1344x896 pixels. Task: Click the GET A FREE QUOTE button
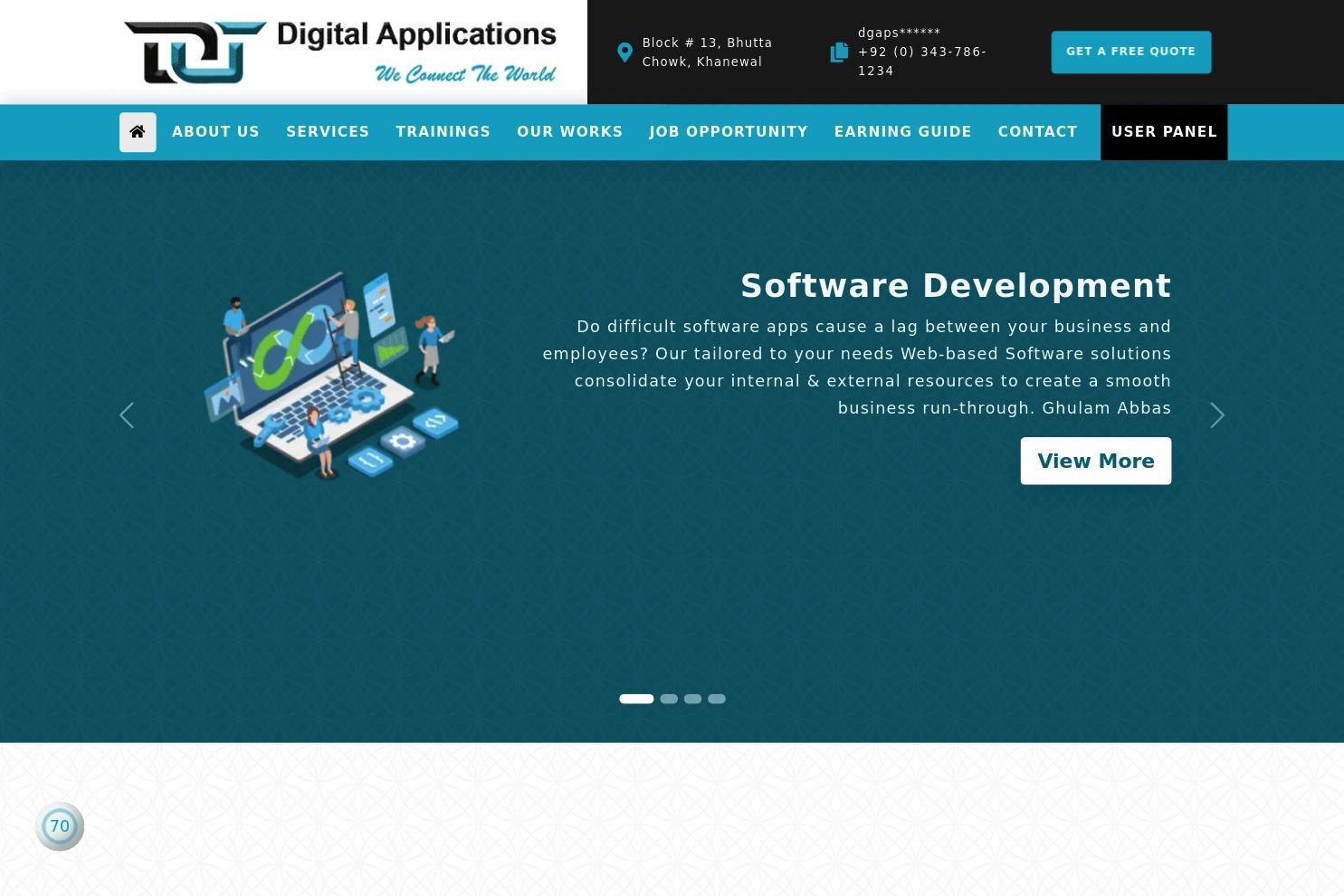pyautogui.click(x=1130, y=52)
